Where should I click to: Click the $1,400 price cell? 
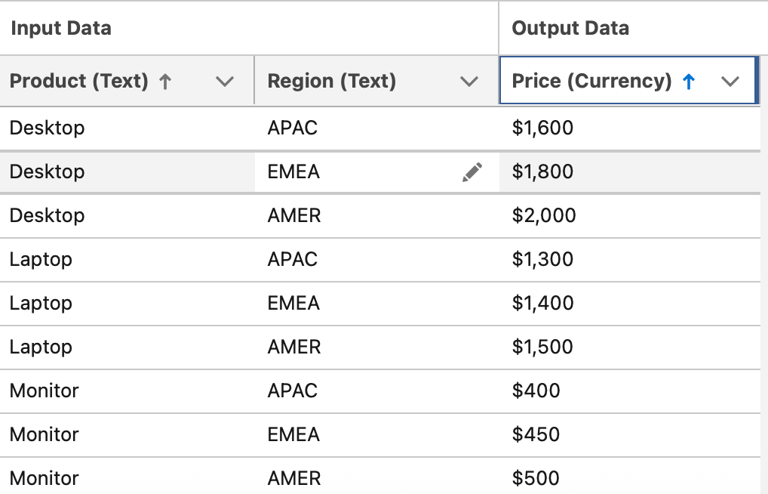point(543,303)
